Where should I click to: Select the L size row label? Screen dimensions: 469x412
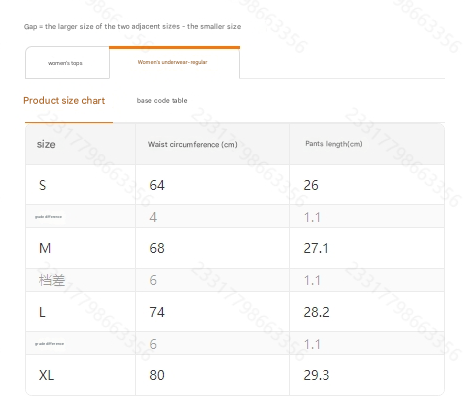[x=42, y=312]
